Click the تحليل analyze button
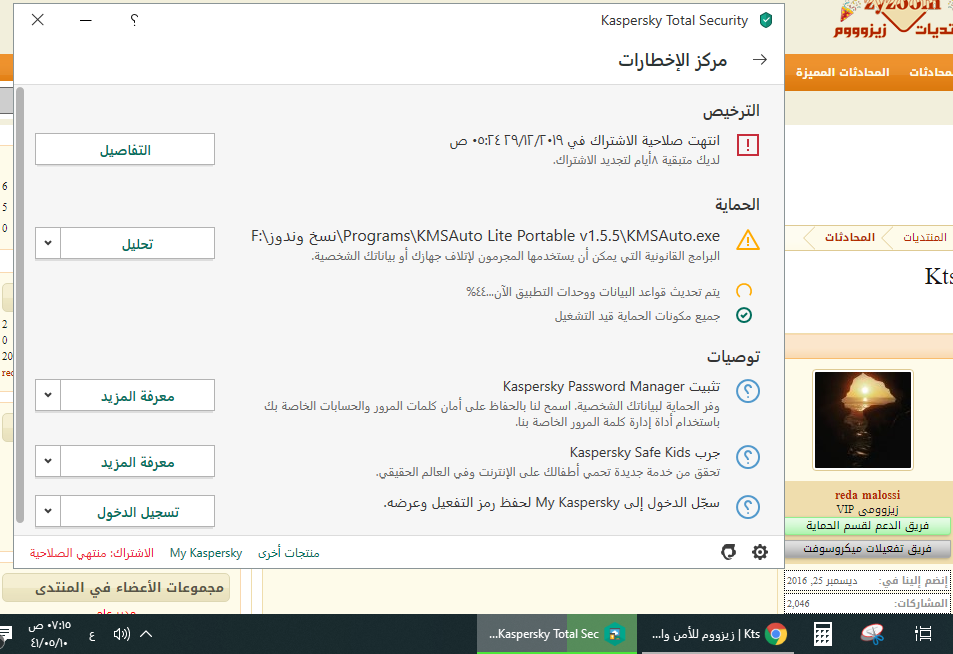This screenshot has width=953, height=654. [137, 243]
